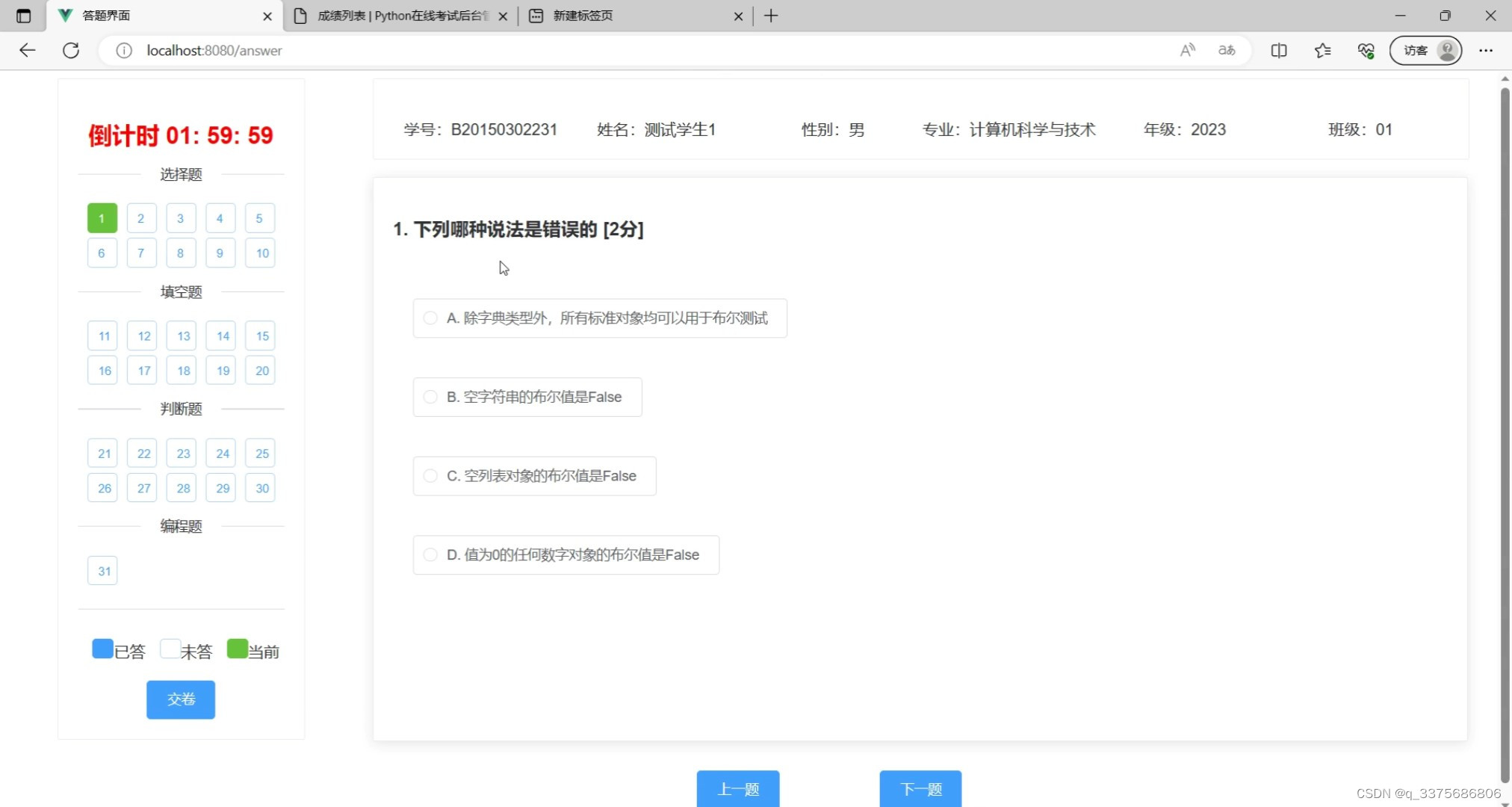Click the blue 已答 legend swatch

[102, 649]
